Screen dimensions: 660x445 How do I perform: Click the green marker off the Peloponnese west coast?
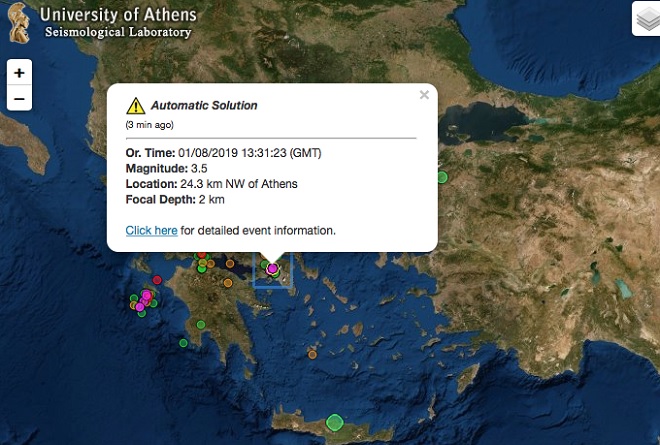click(x=184, y=342)
